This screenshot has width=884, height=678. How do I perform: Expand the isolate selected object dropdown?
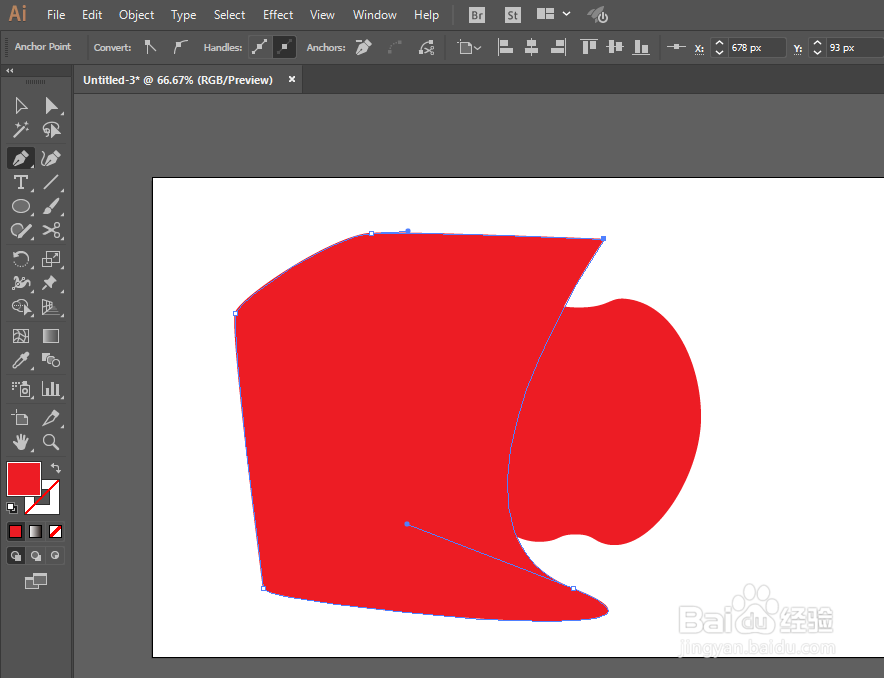468,47
